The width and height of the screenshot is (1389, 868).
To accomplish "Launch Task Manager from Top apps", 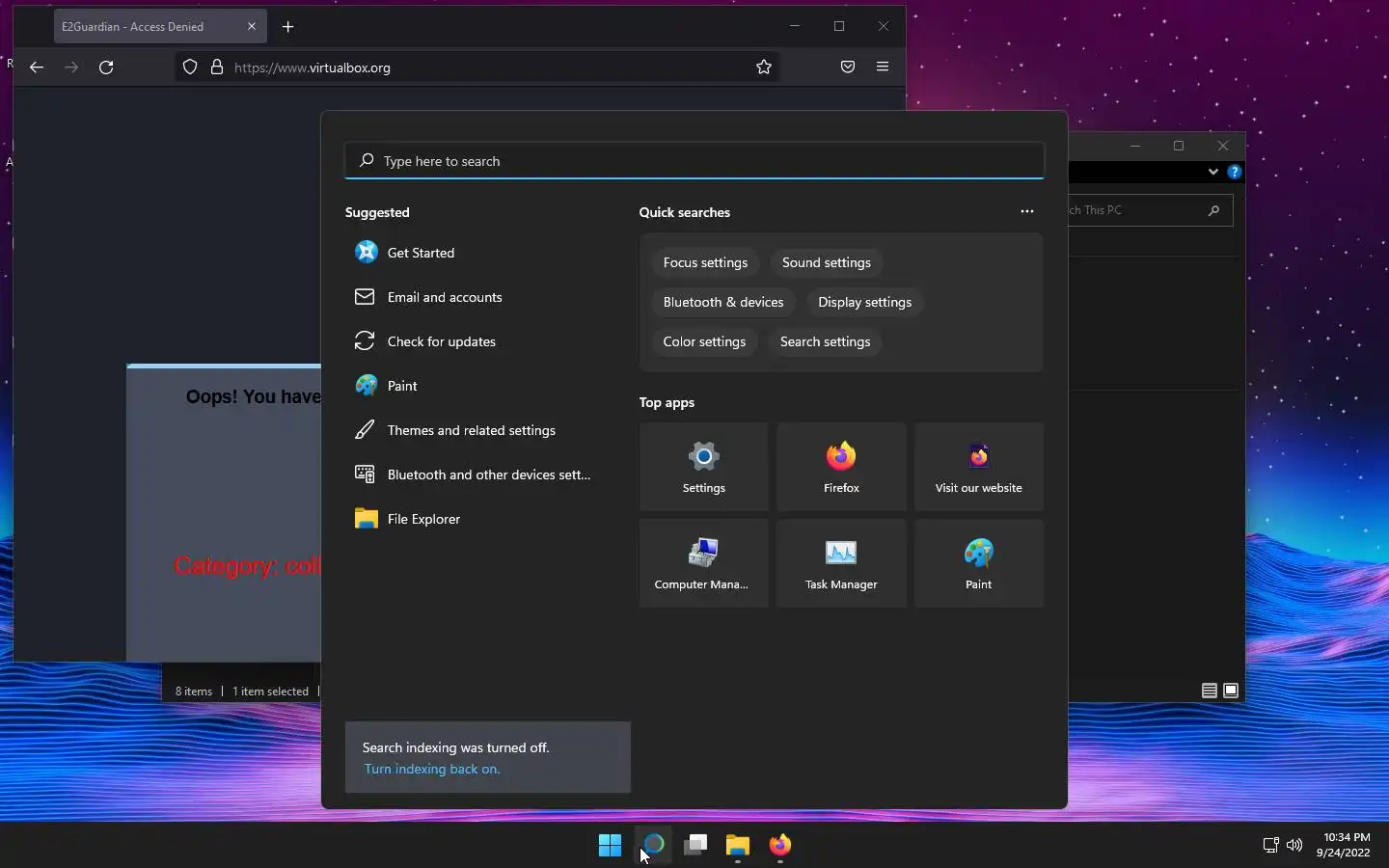I will point(841,564).
